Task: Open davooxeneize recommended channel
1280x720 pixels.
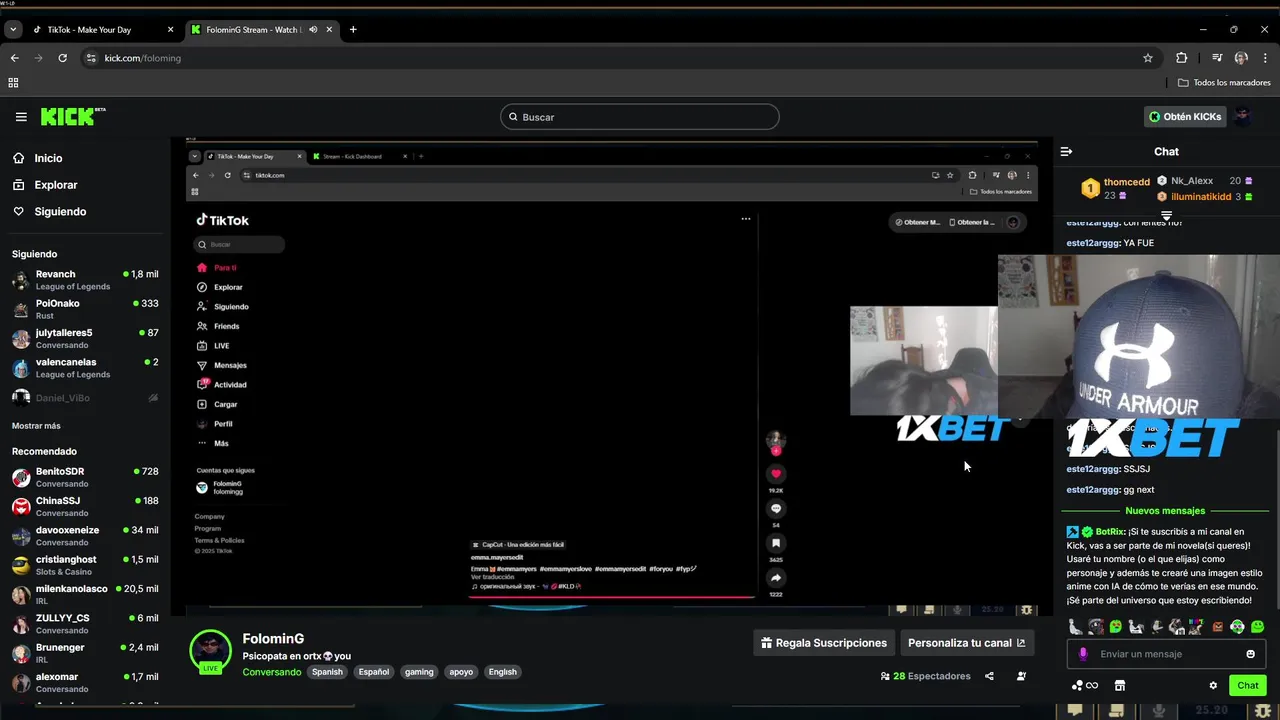Action: (85, 536)
